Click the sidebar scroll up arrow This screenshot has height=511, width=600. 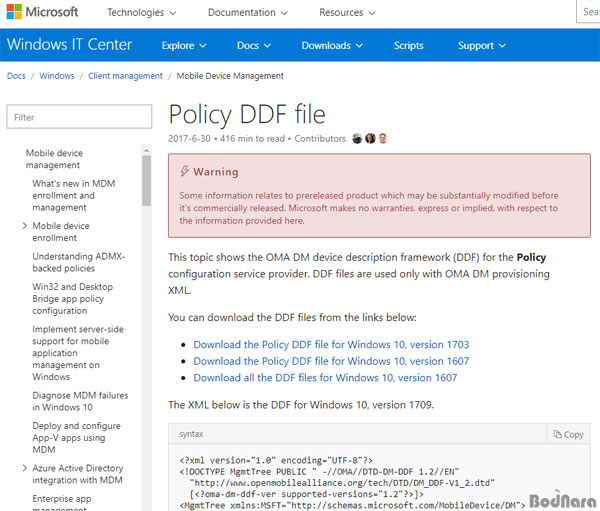(146, 150)
